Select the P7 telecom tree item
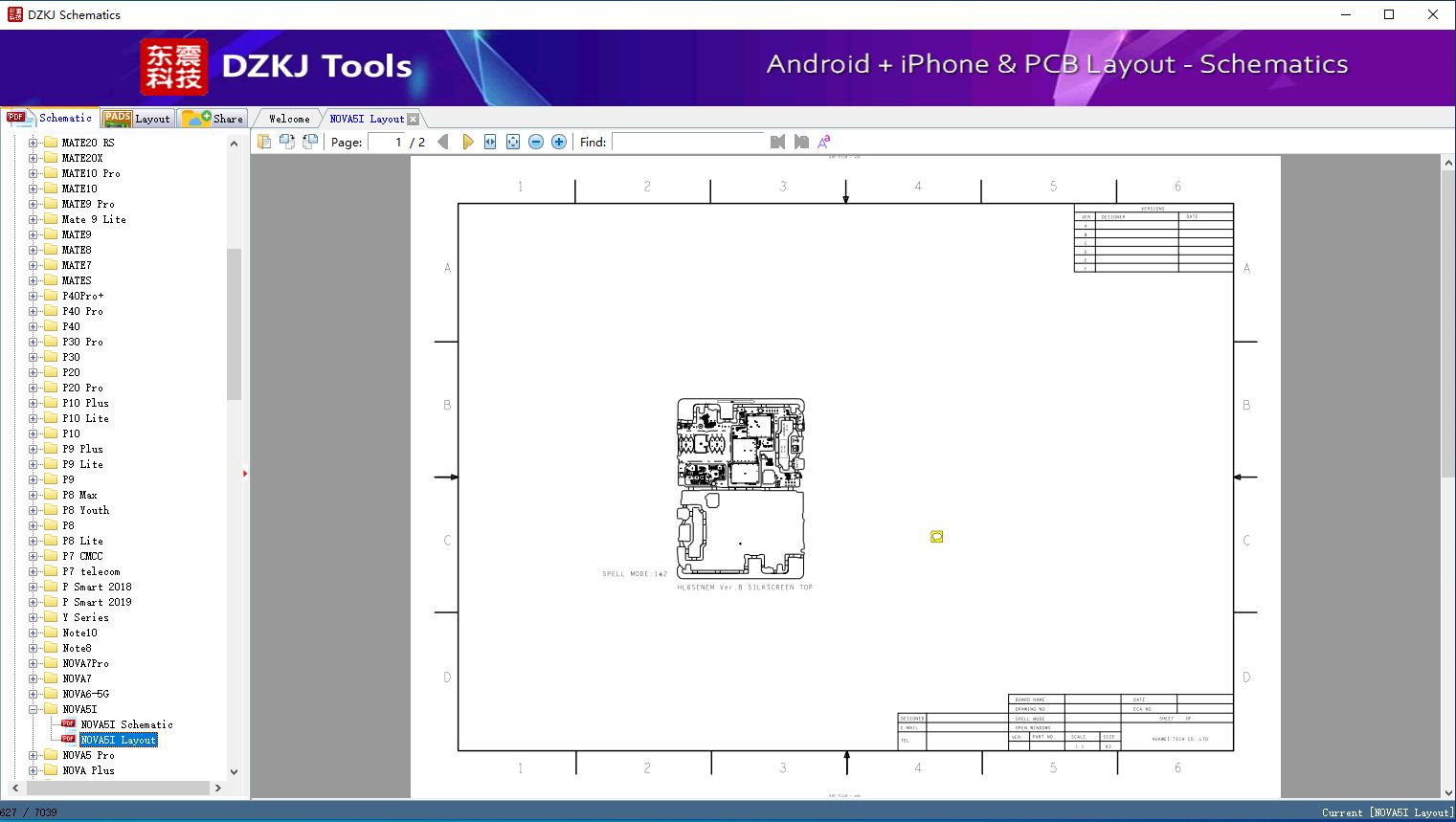Screen dimensions: 1456x822 91,571
